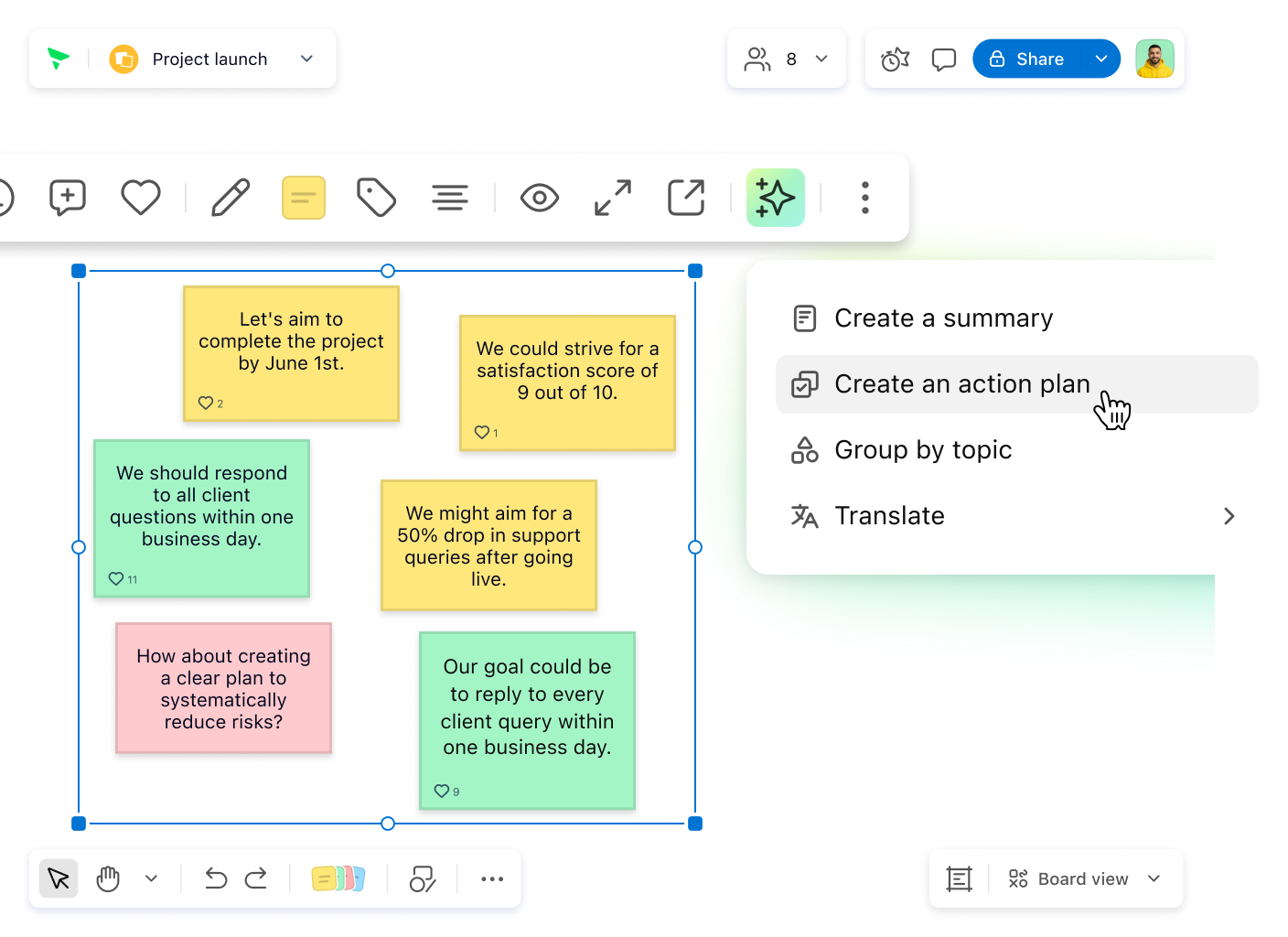This screenshot has width=1288, height=937.
Task: Click the right-middle selection edge handle
Action: click(x=695, y=547)
